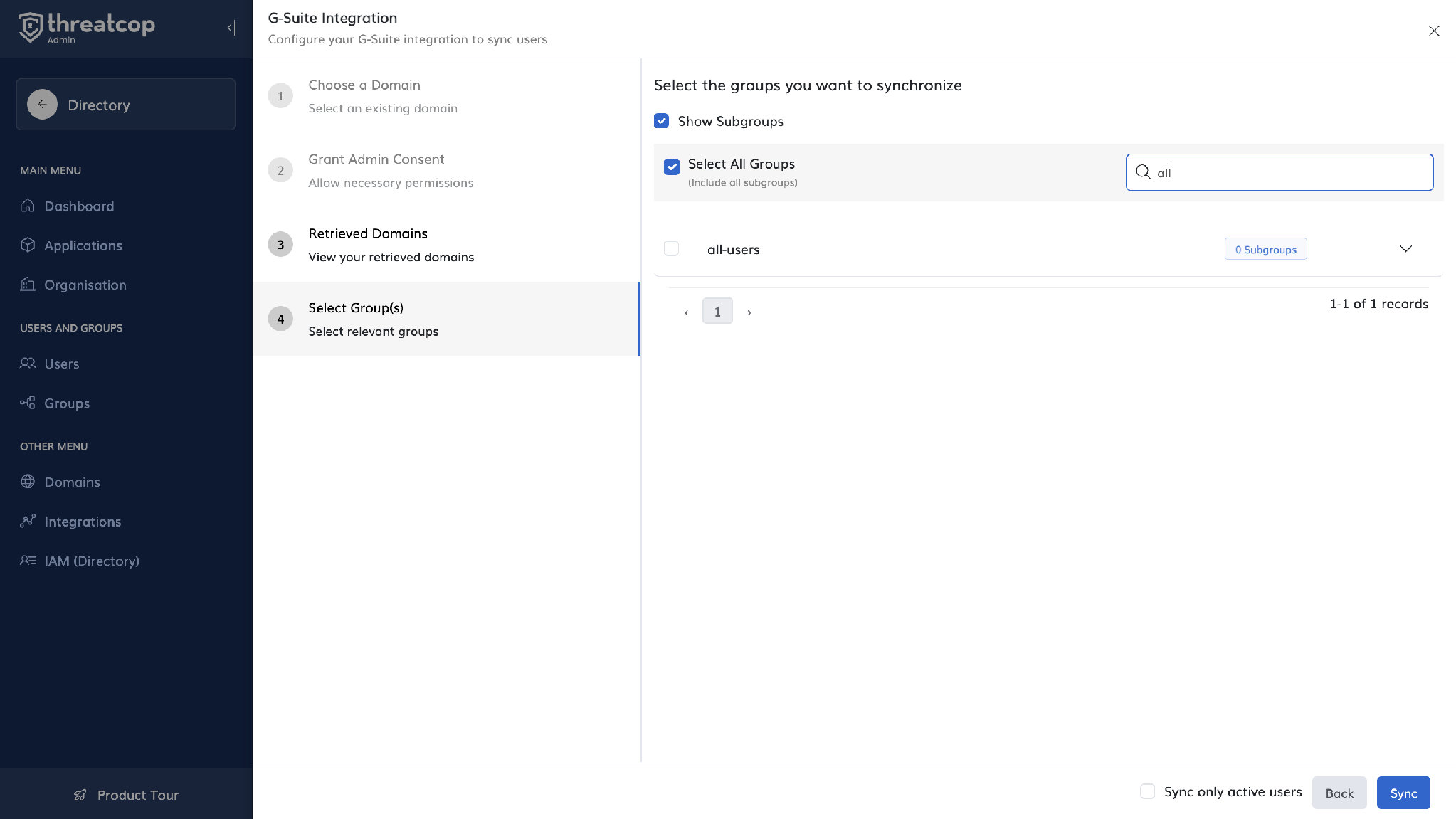The image size is (1456, 819).
Task: Click the 0 Subgroups badge
Action: point(1265,249)
